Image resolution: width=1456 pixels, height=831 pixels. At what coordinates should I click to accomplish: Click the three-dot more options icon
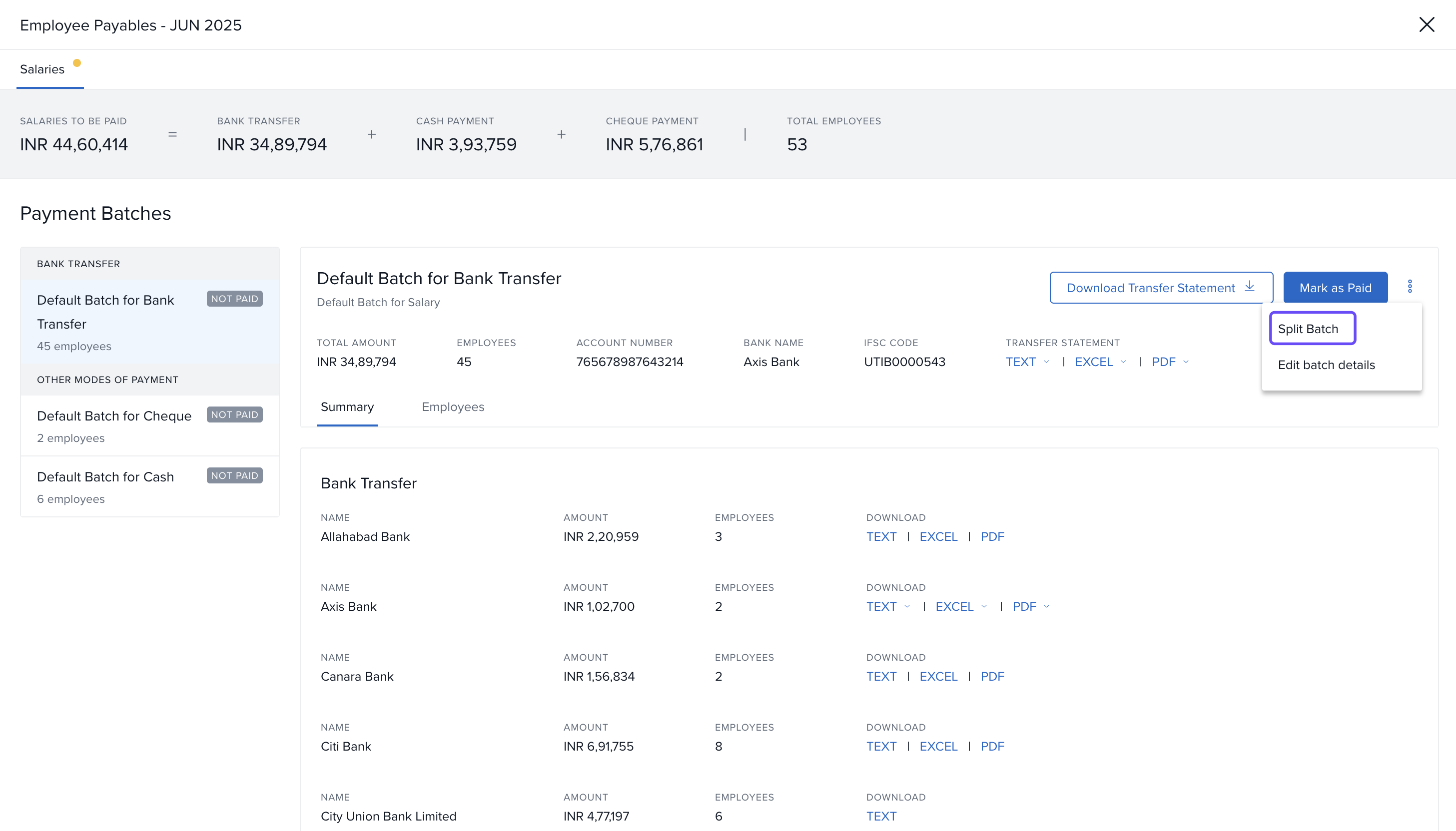(1410, 287)
